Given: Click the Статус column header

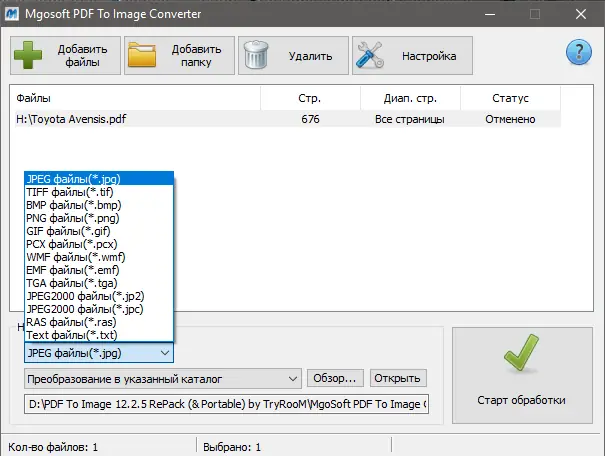Looking at the screenshot, I should [x=510, y=98].
